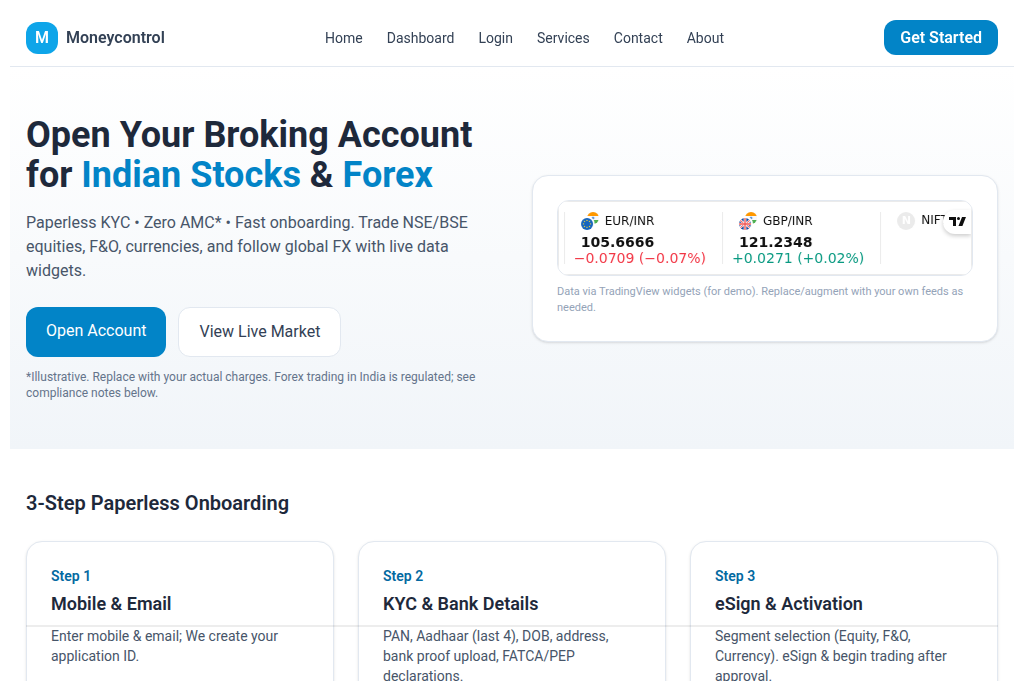The width and height of the screenshot is (1024, 681).
Task: Click View Live Market
Action: click(x=259, y=331)
